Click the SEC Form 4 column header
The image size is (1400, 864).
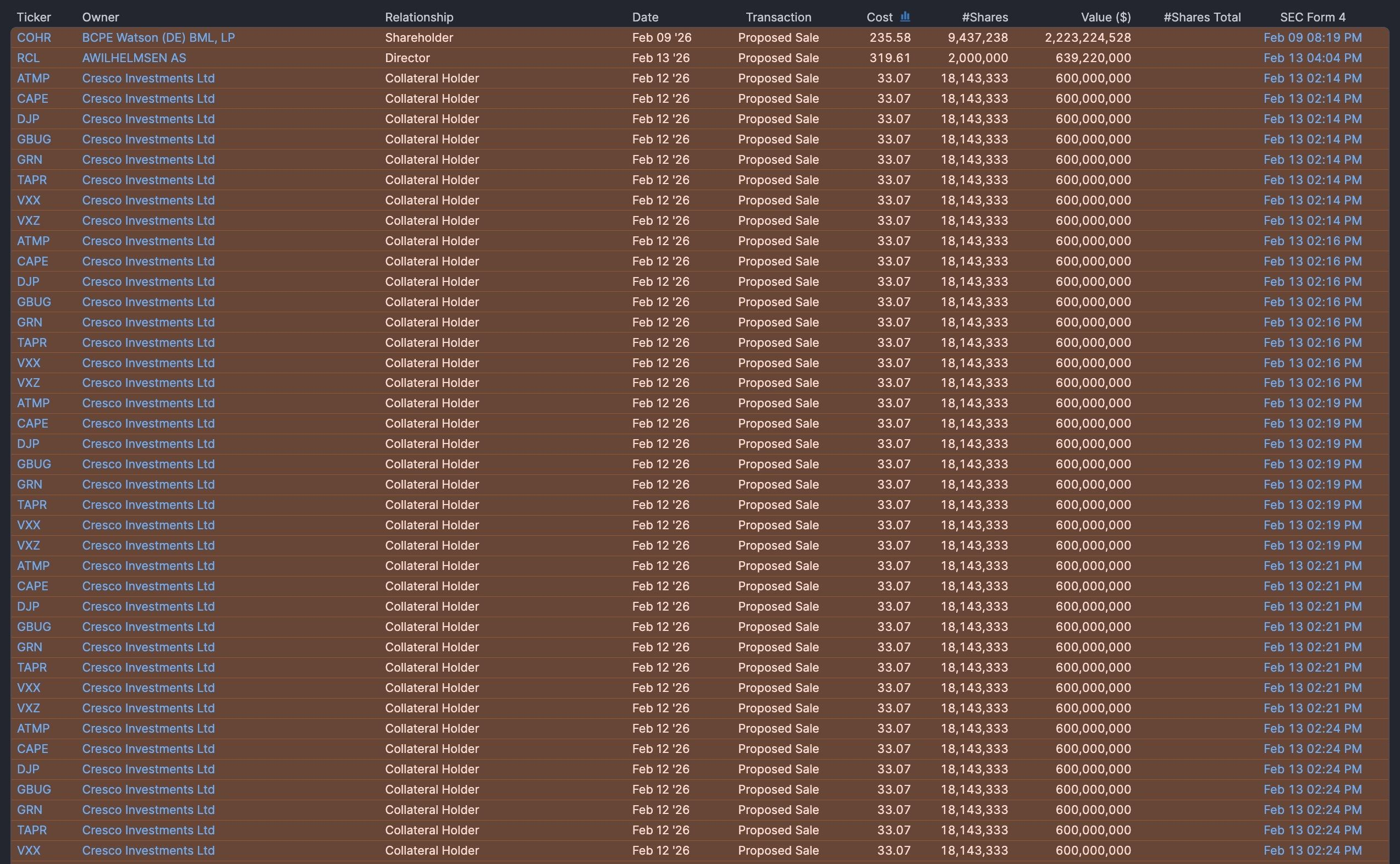coord(1313,17)
